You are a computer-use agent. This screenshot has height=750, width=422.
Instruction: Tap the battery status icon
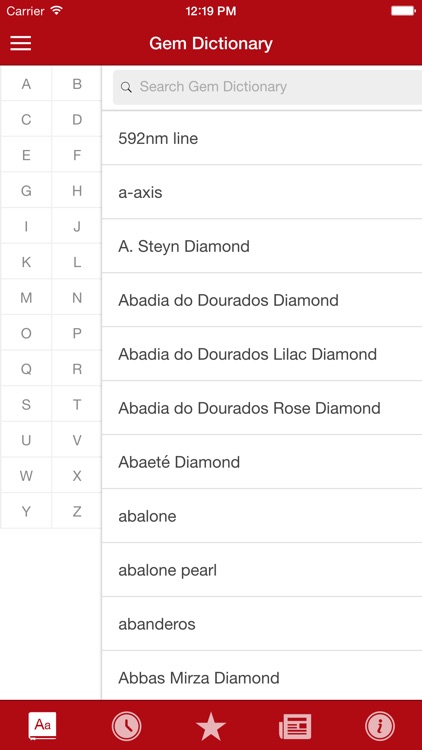pos(403,11)
